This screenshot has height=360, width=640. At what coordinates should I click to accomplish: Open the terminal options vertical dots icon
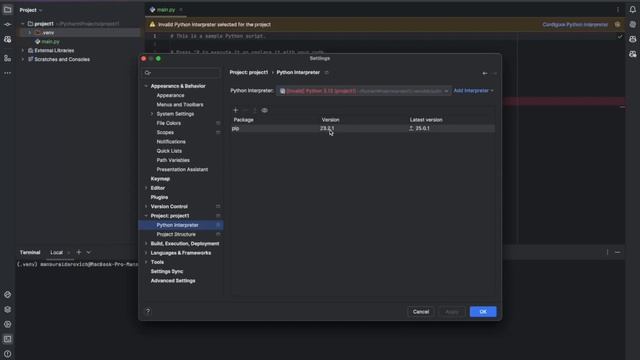point(607,252)
